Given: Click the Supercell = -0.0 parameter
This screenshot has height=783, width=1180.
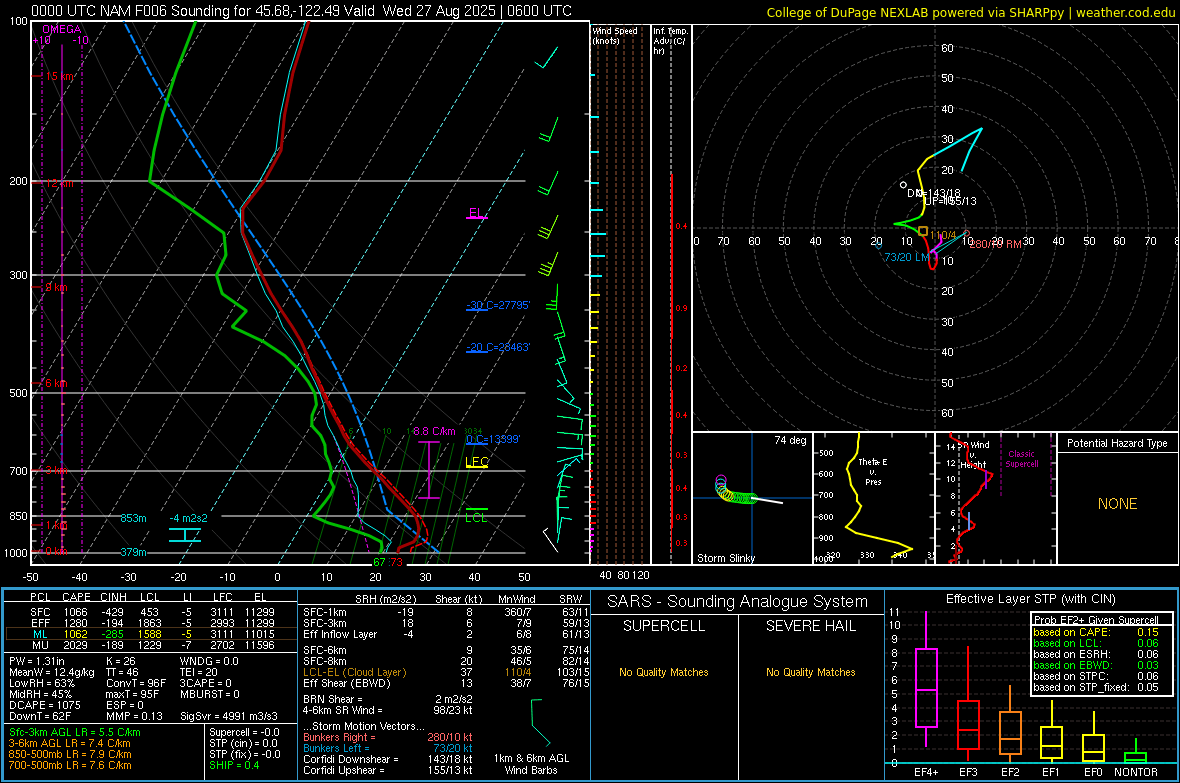Looking at the screenshot, I should [244, 732].
